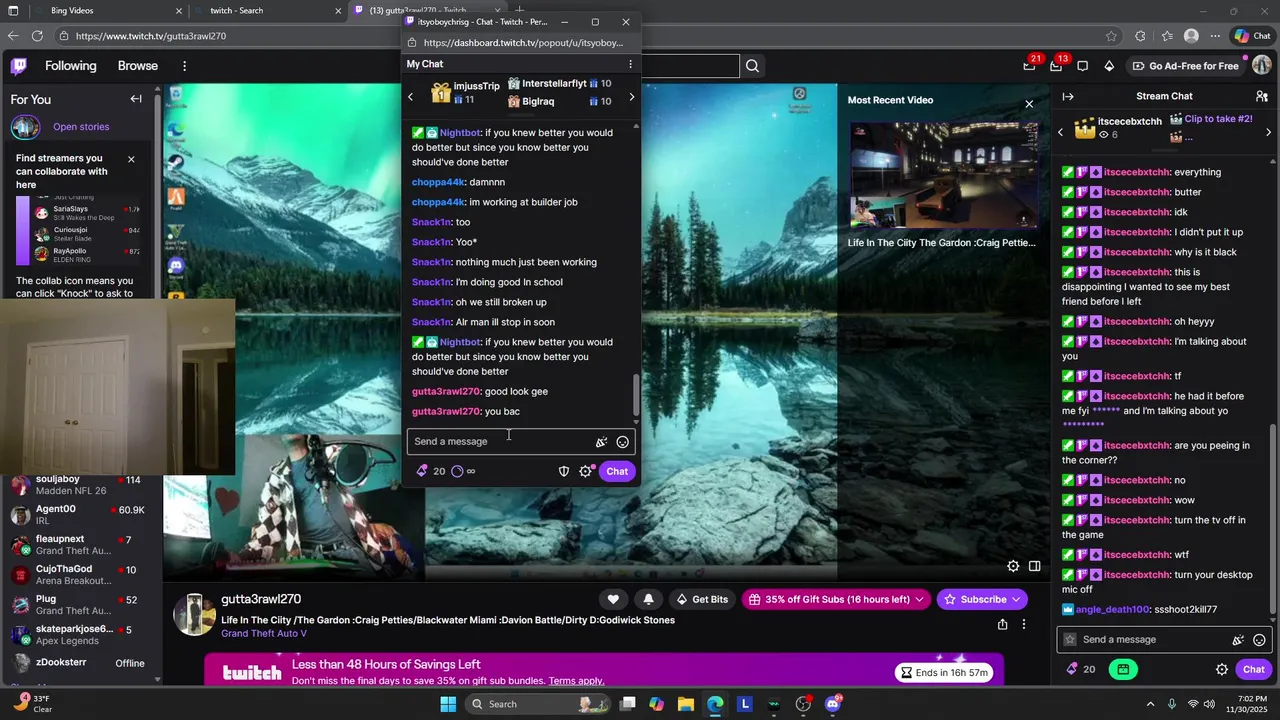This screenshot has width=1280, height=720.
Task: Dismiss the Find streamers collaboration tip
Action: pos(131,159)
